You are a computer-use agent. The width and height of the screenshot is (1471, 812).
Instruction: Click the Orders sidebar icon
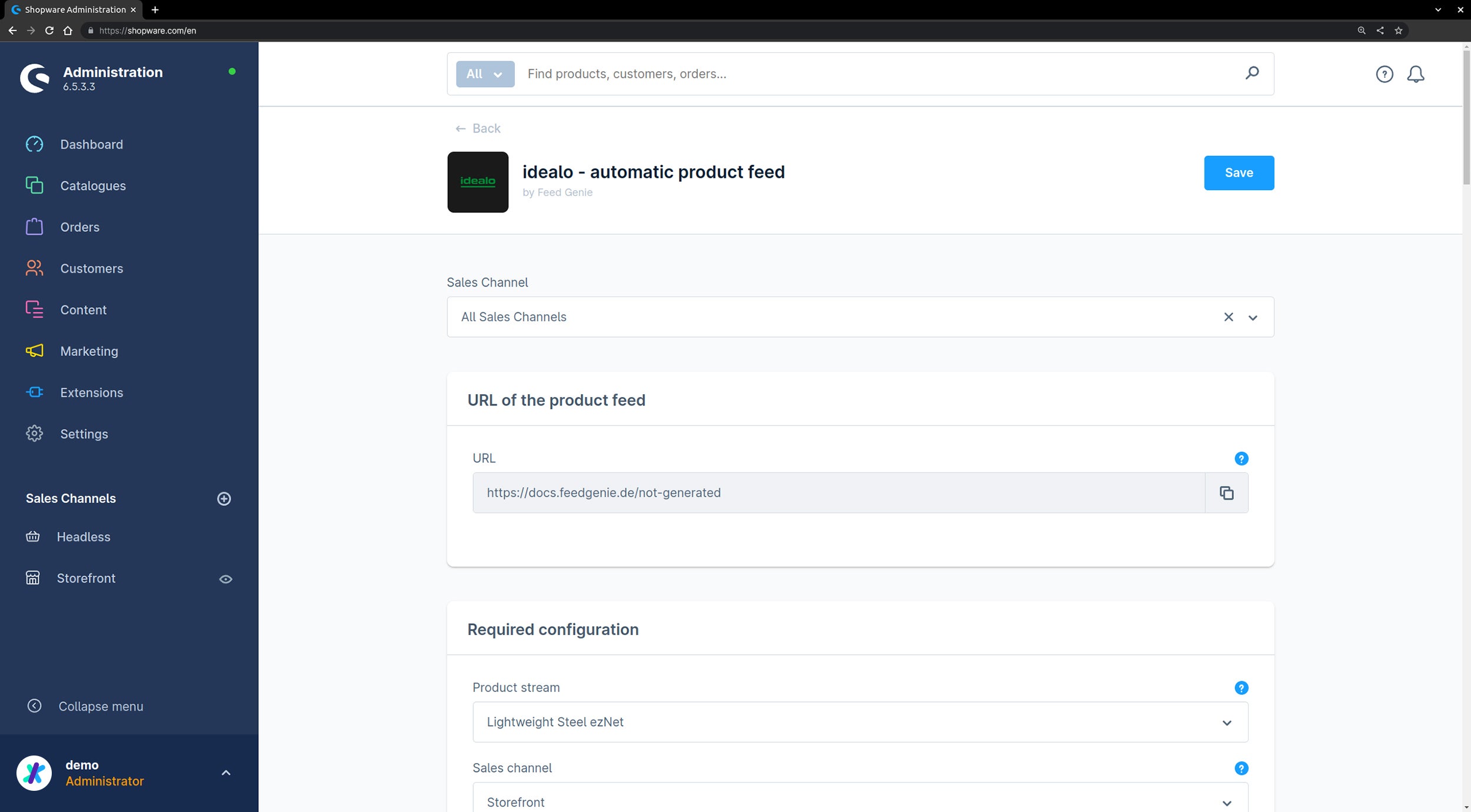34,227
